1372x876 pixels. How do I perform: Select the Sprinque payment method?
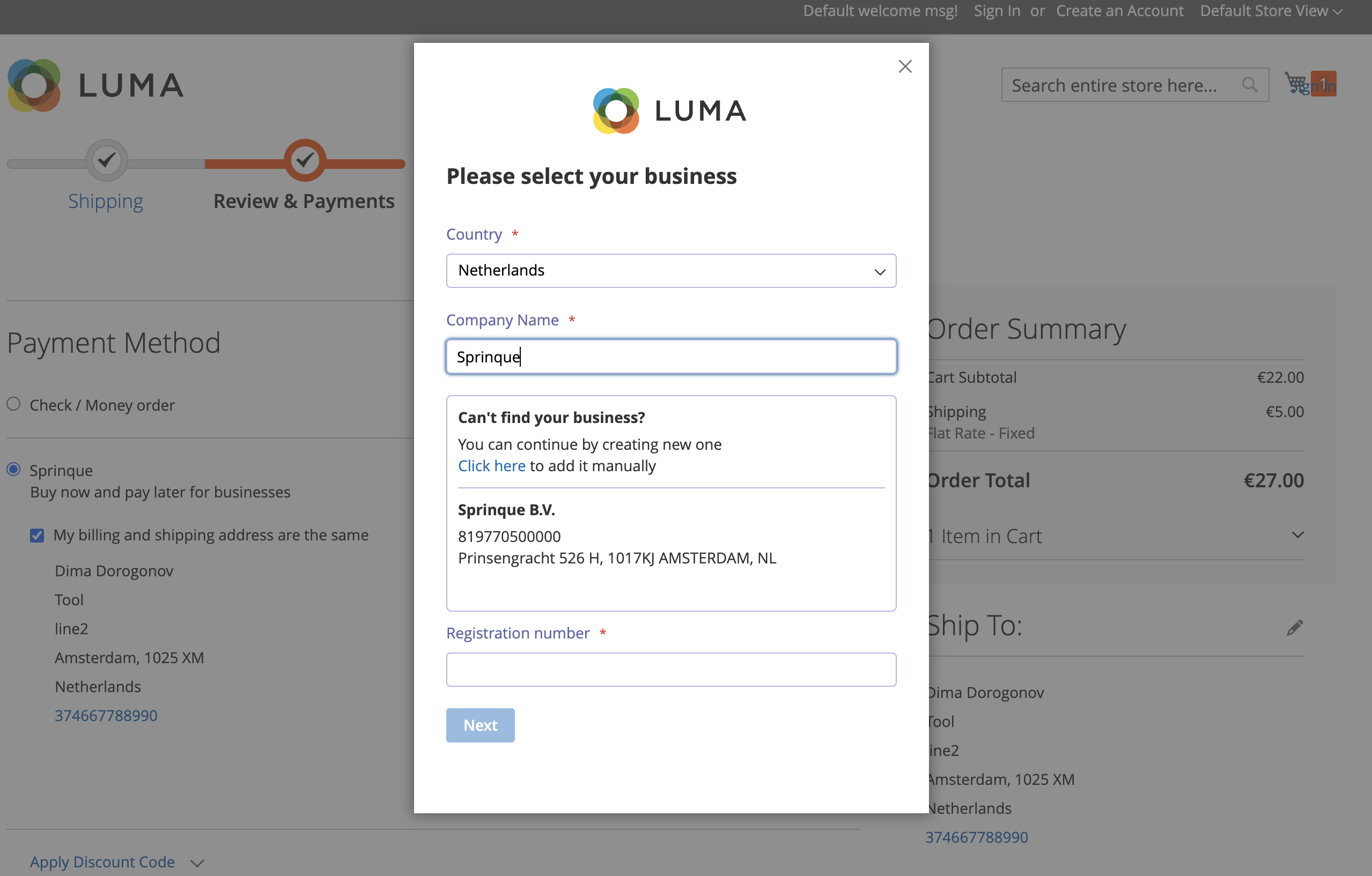(13, 470)
